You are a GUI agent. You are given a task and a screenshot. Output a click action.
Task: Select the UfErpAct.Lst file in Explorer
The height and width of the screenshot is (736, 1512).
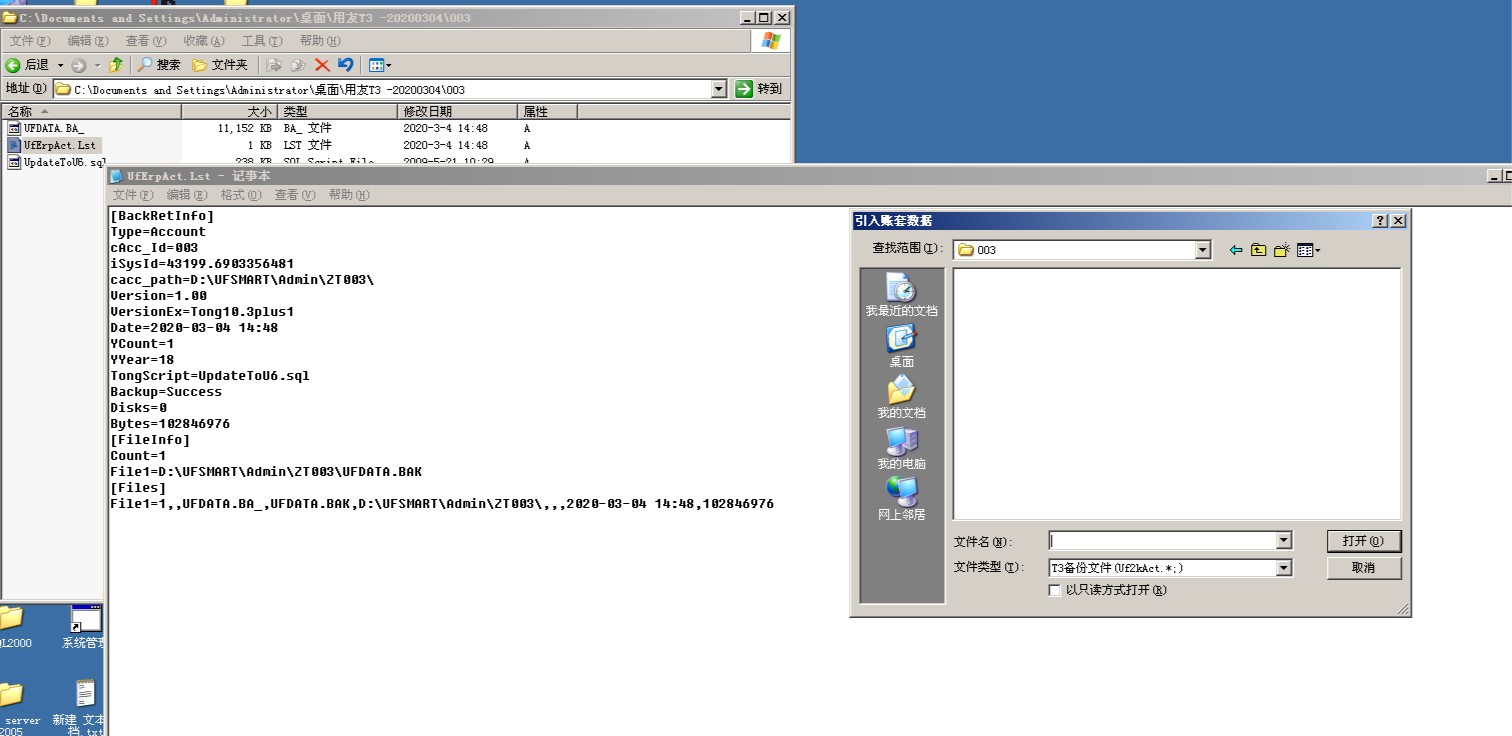[x=52, y=146]
